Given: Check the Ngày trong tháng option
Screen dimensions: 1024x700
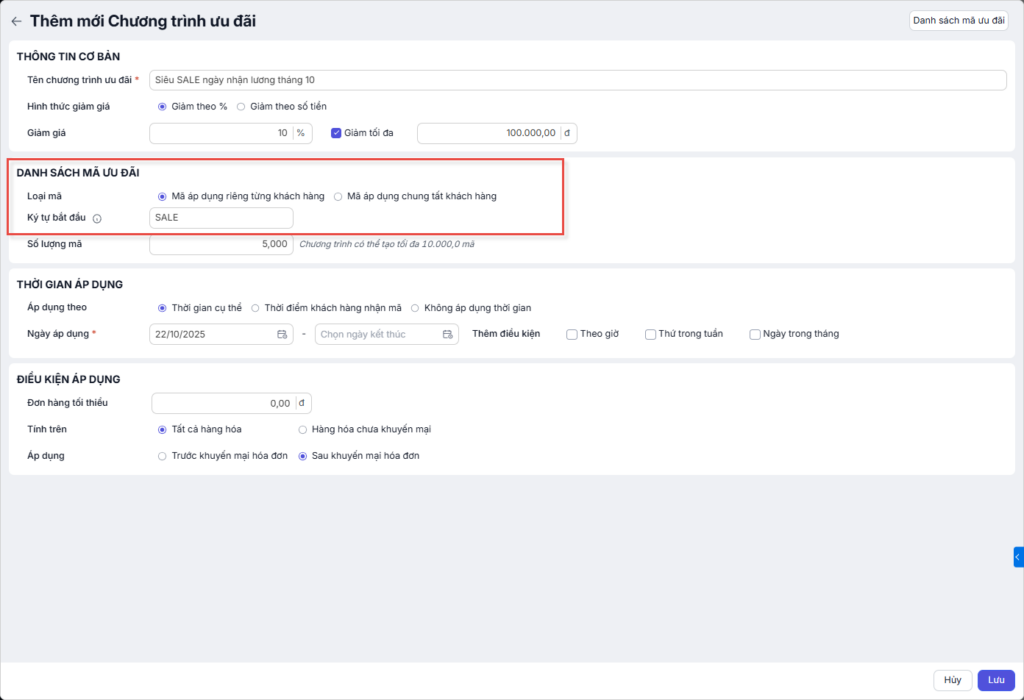Looking at the screenshot, I should 755,334.
